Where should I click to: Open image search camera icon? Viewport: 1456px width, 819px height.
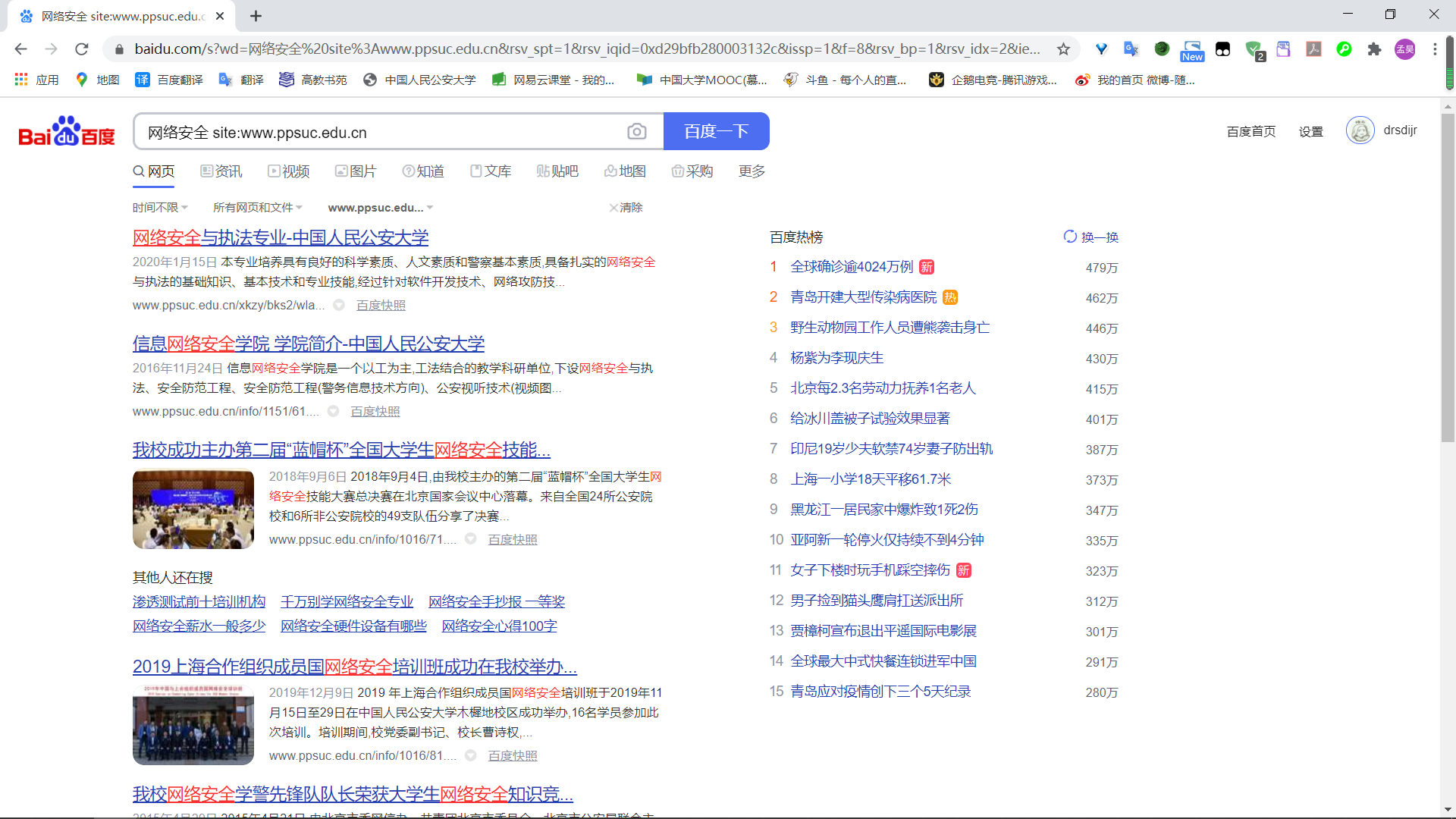tap(637, 132)
